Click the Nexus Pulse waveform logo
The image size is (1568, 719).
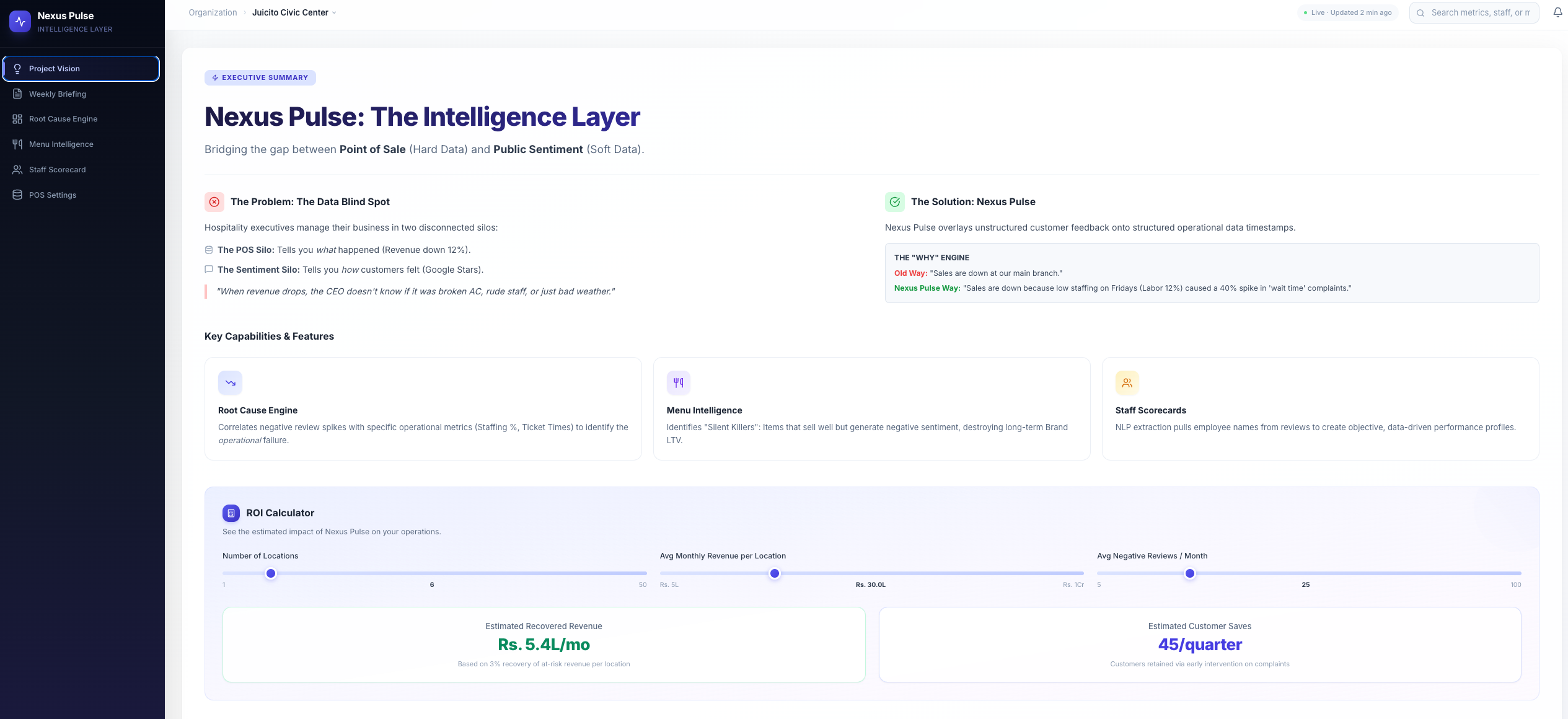20,21
